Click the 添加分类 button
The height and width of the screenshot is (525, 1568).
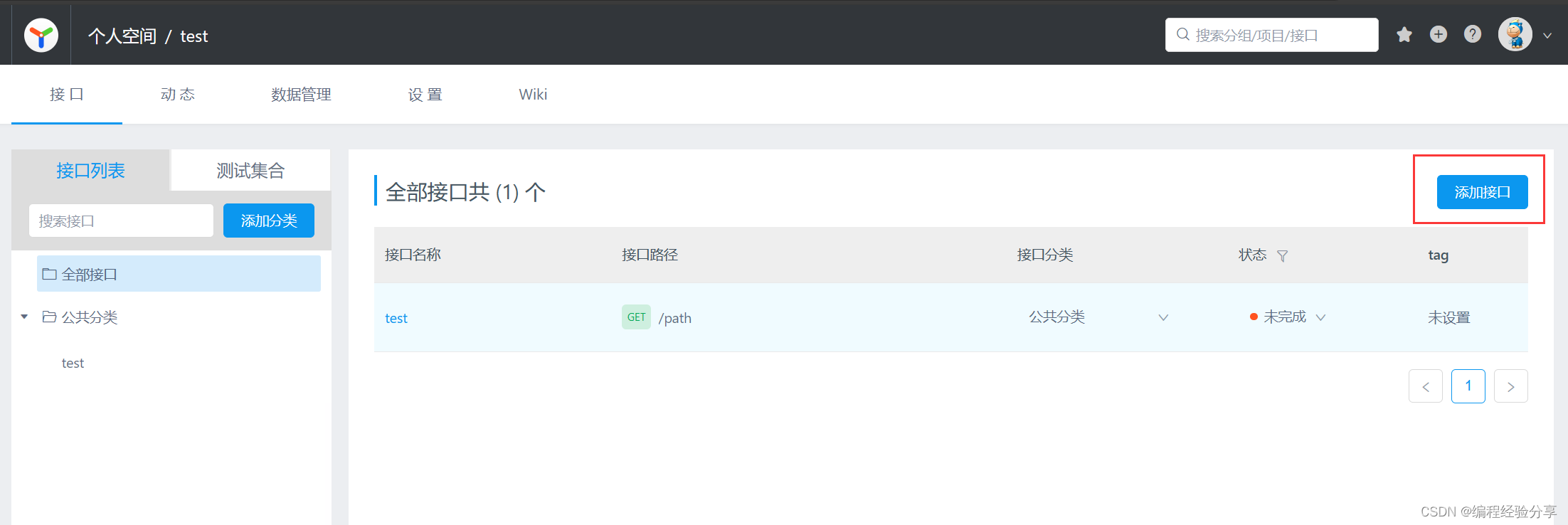(x=269, y=221)
